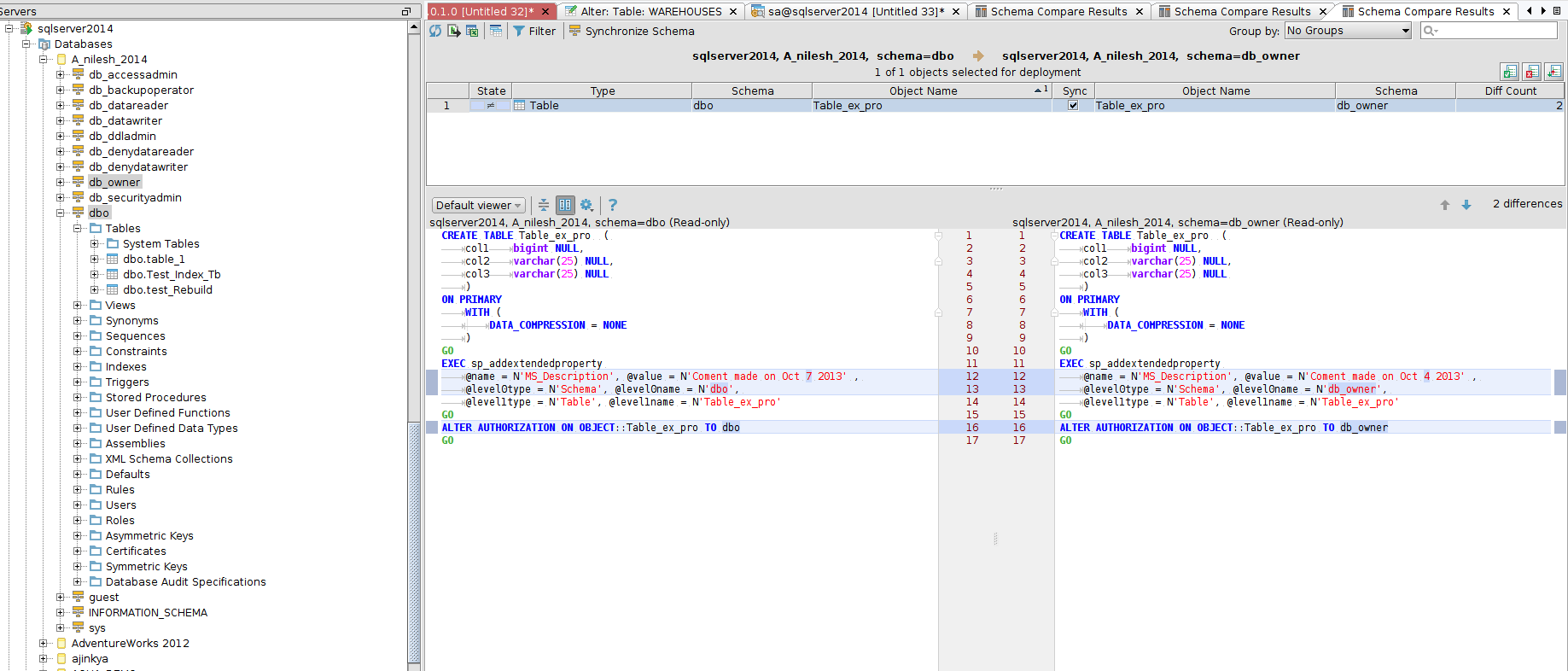The image size is (1568, 671).
Task: Open the diff viewer help question mark
Action: [612, 205]
